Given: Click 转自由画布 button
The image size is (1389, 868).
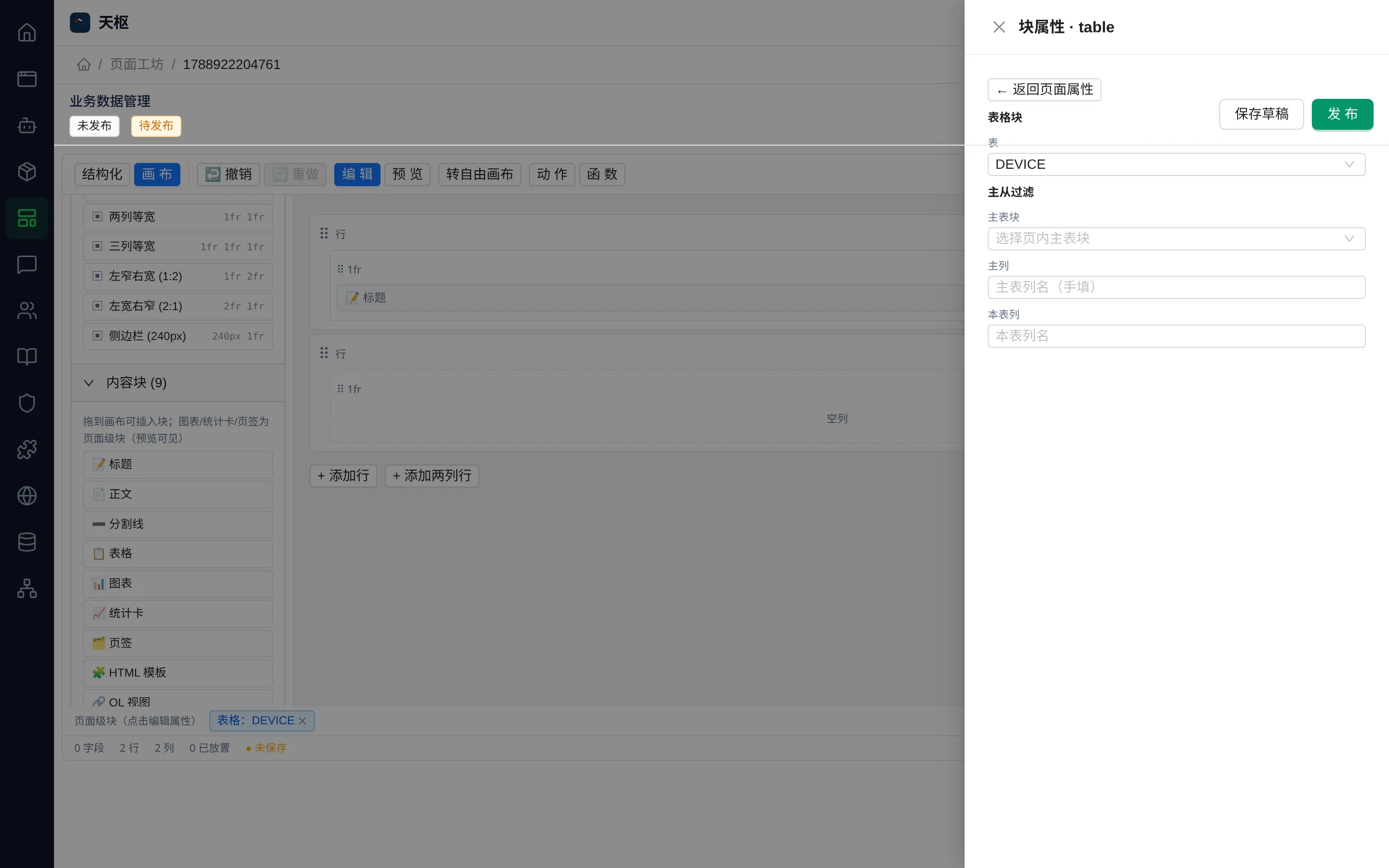Looking at the screenshot, I should point(480,175).
